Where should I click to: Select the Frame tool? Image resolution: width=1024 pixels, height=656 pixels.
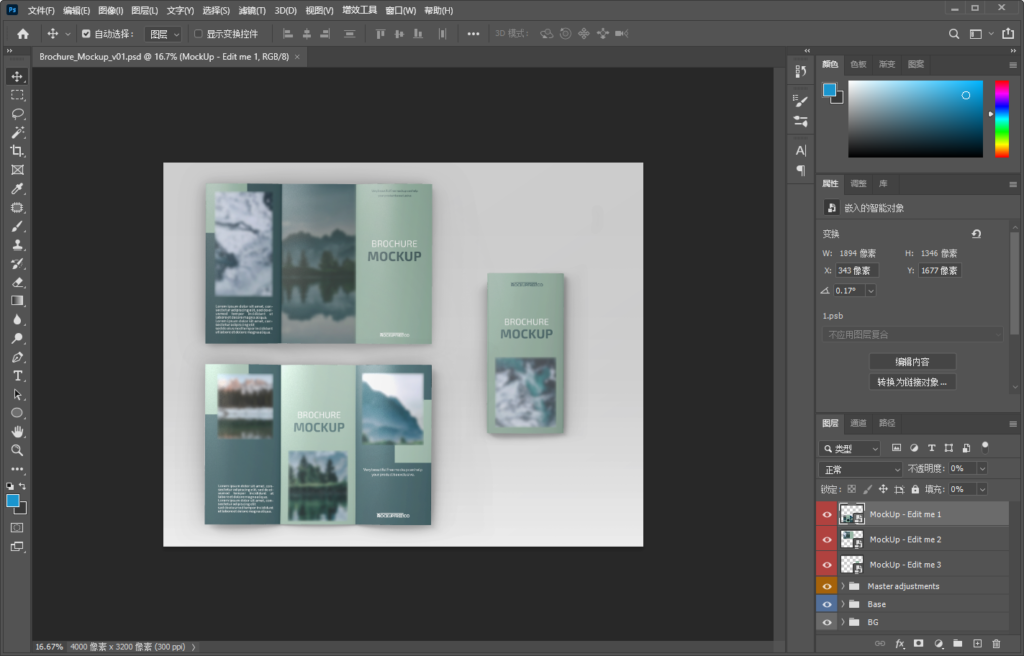click(x=17, y=170)
